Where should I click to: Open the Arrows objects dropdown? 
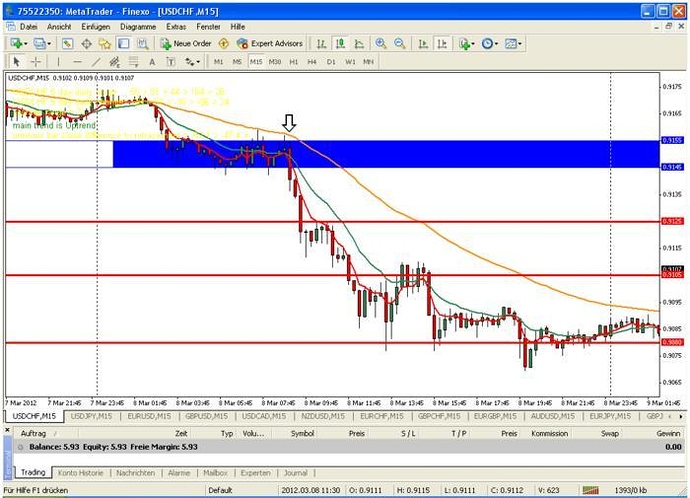click(x=192, y=62)
